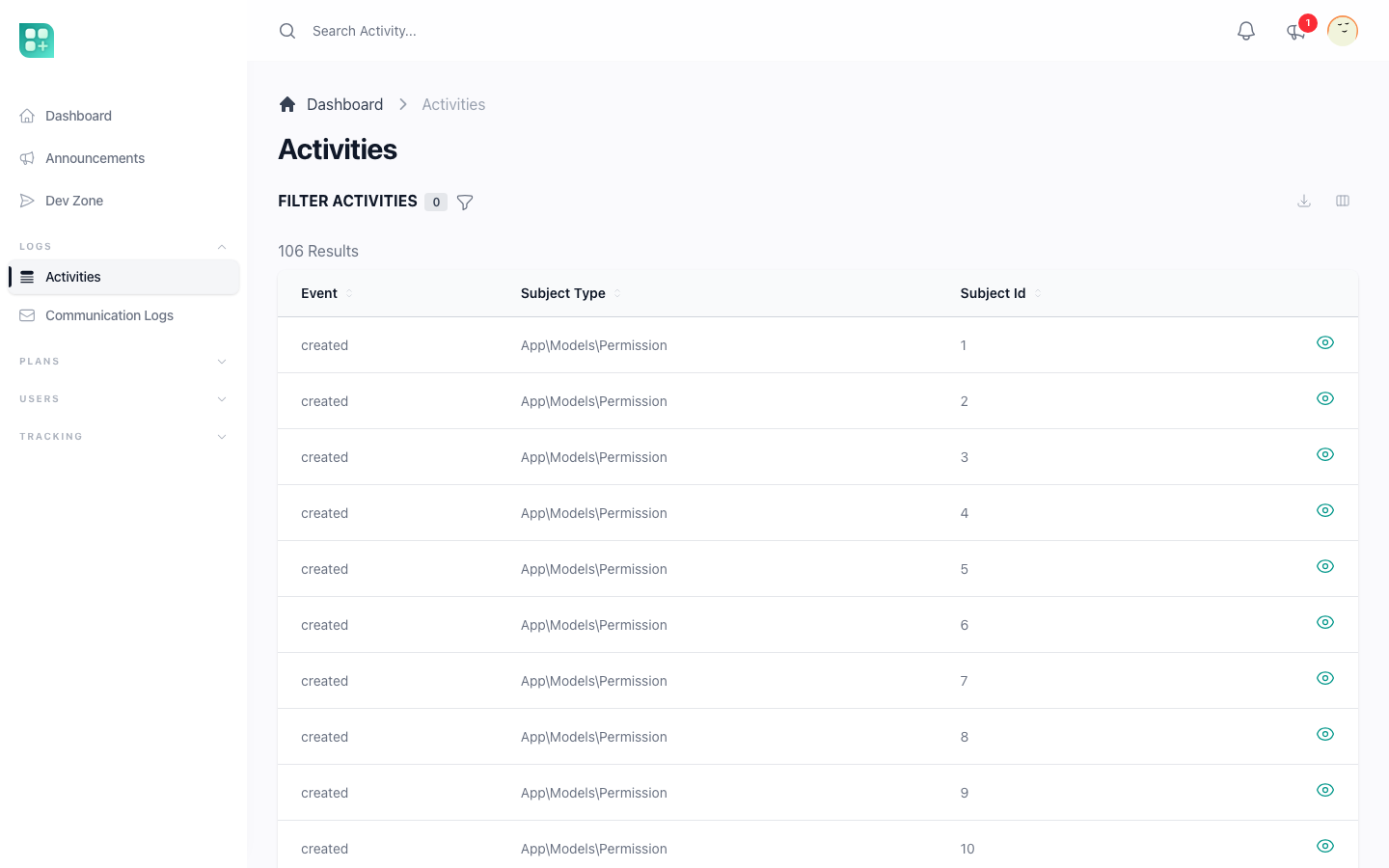View details of Subject Id 3 row

coord(1325,454)
